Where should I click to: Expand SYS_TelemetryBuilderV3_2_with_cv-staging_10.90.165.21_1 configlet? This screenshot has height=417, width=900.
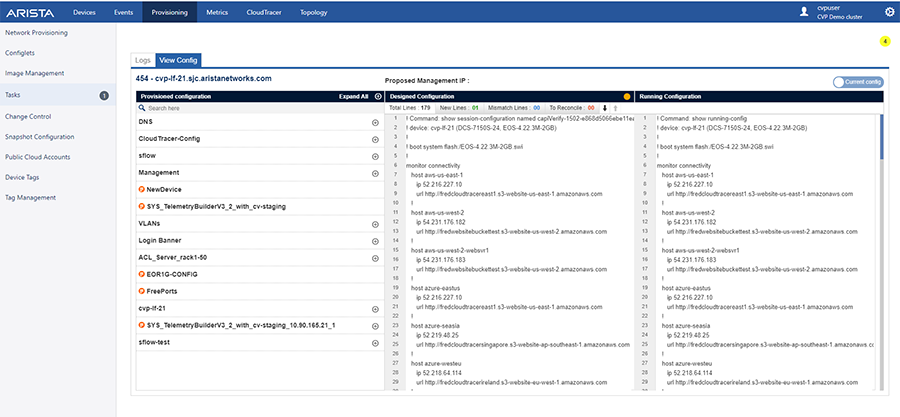tap(375, 326)
